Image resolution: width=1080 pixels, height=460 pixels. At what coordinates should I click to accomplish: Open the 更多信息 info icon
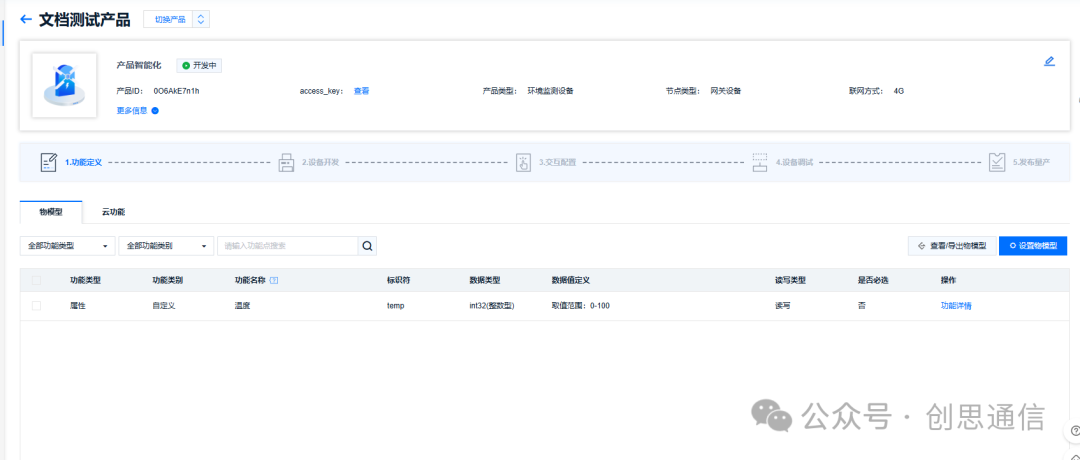[155, 110]
